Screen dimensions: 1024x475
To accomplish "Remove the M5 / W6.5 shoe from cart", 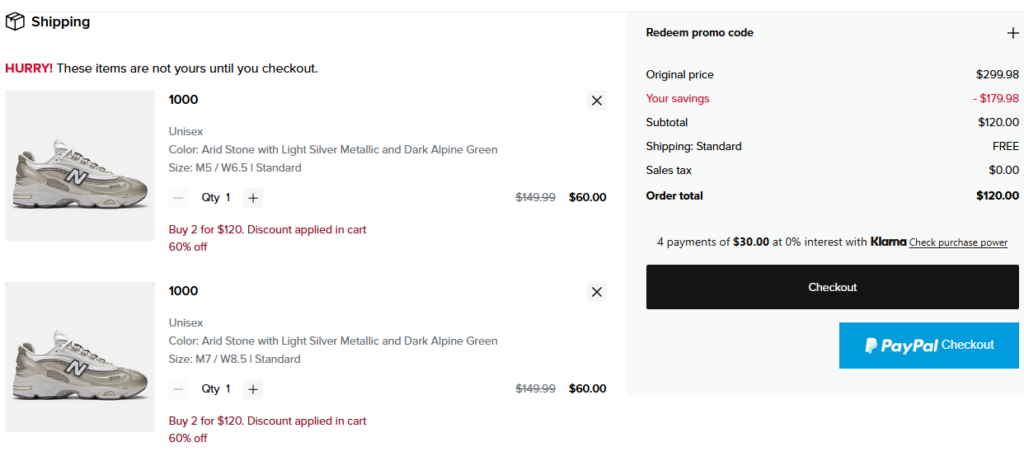I will (x=597, y=100).
